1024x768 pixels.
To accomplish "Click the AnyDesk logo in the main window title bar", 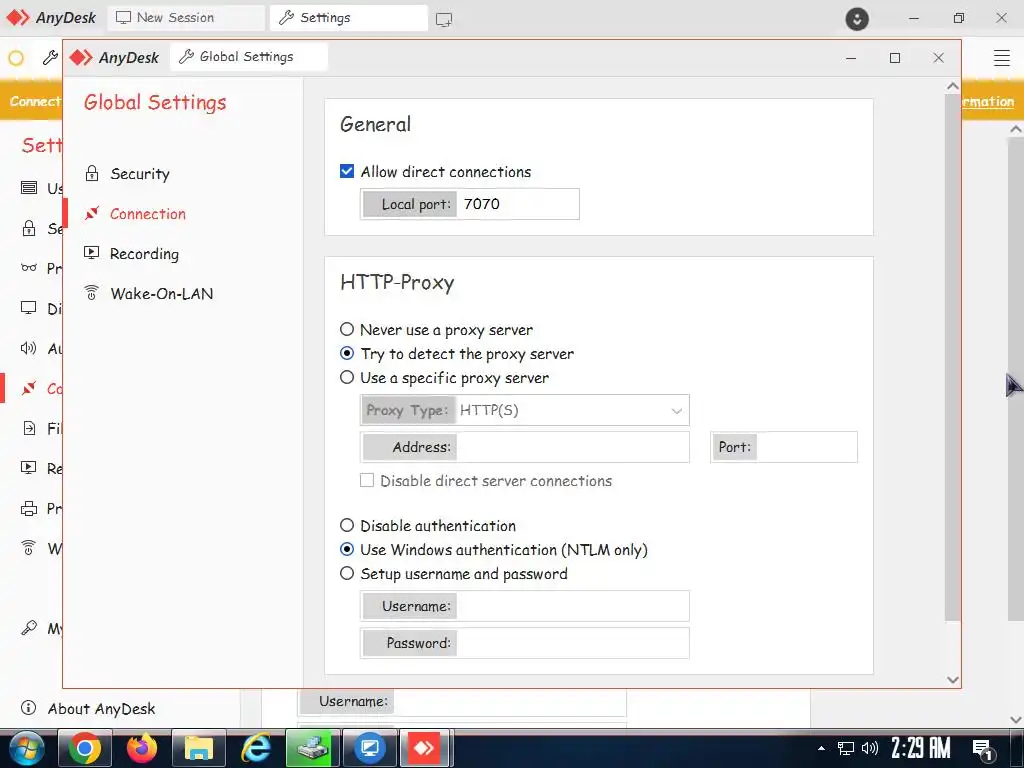I will [x=51, y=18].
